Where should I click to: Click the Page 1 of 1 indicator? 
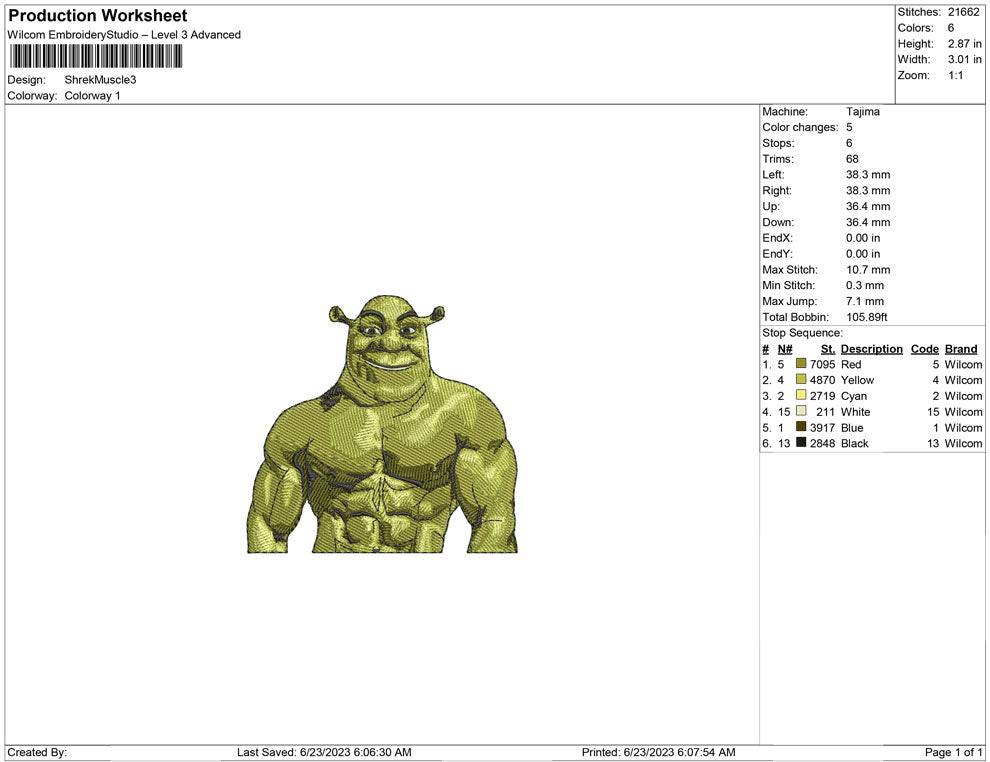click(x=953, y=752)
